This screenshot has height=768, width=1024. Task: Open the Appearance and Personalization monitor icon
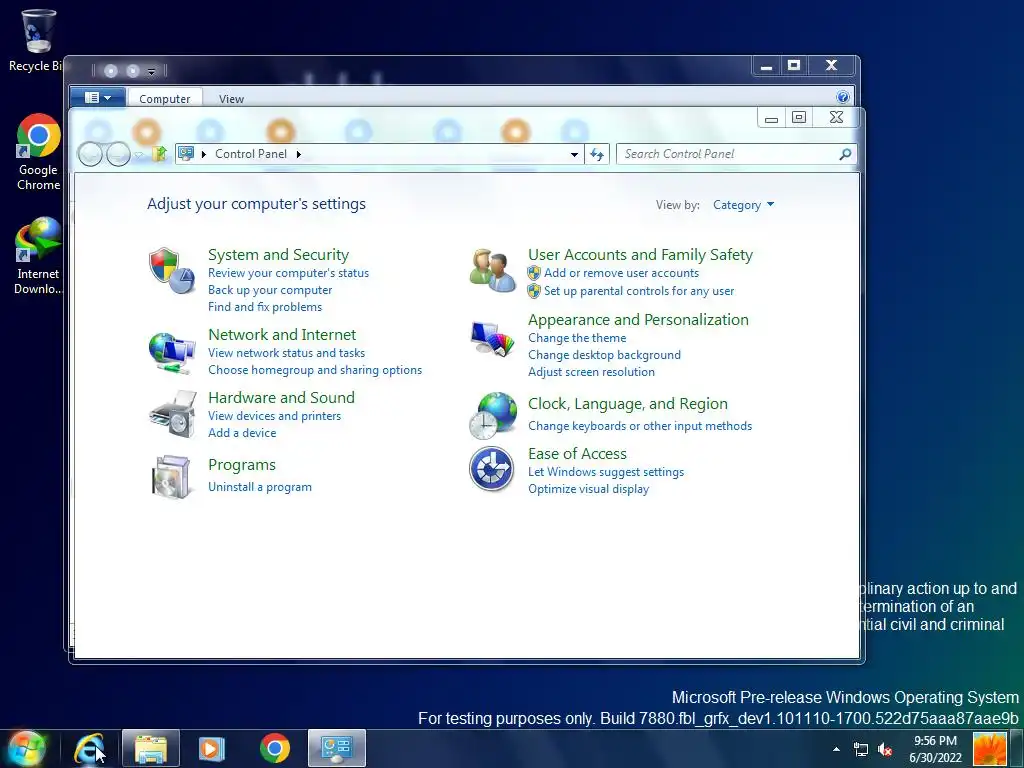(492, 339)
